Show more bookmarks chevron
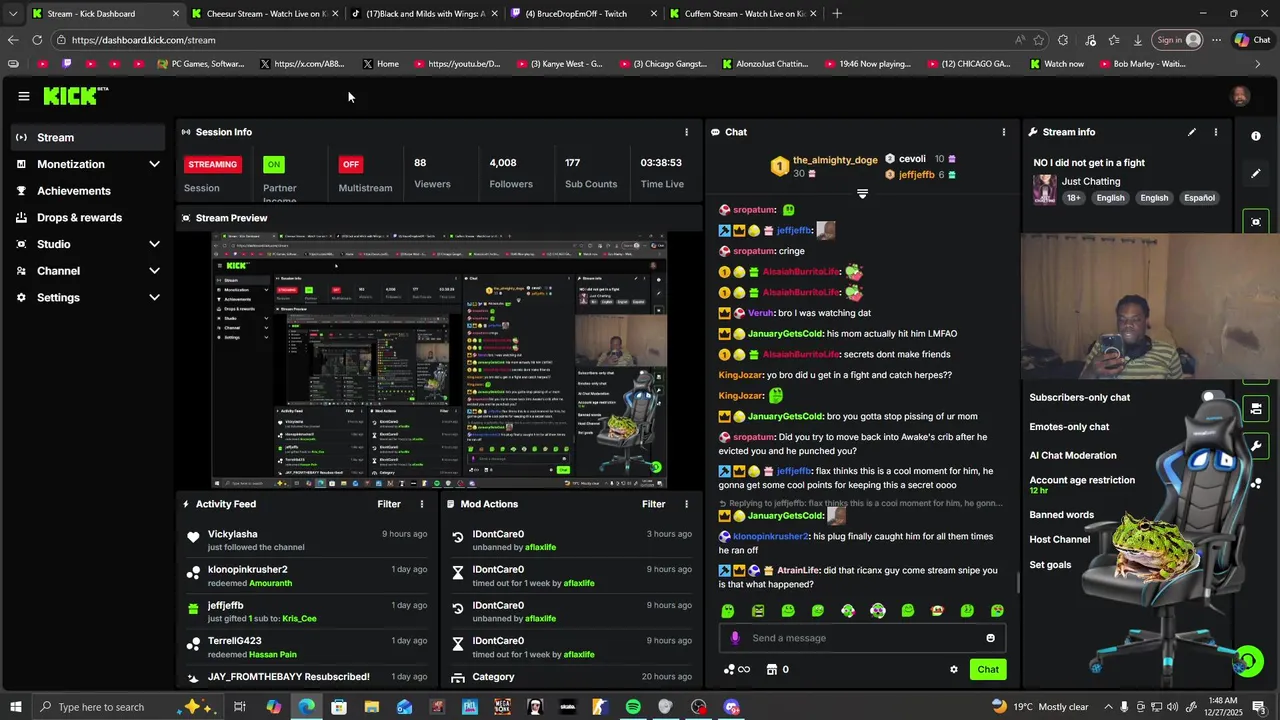Image resolution: width=1280 pixels, height=720 pixels. click(x=1257, y=64)
